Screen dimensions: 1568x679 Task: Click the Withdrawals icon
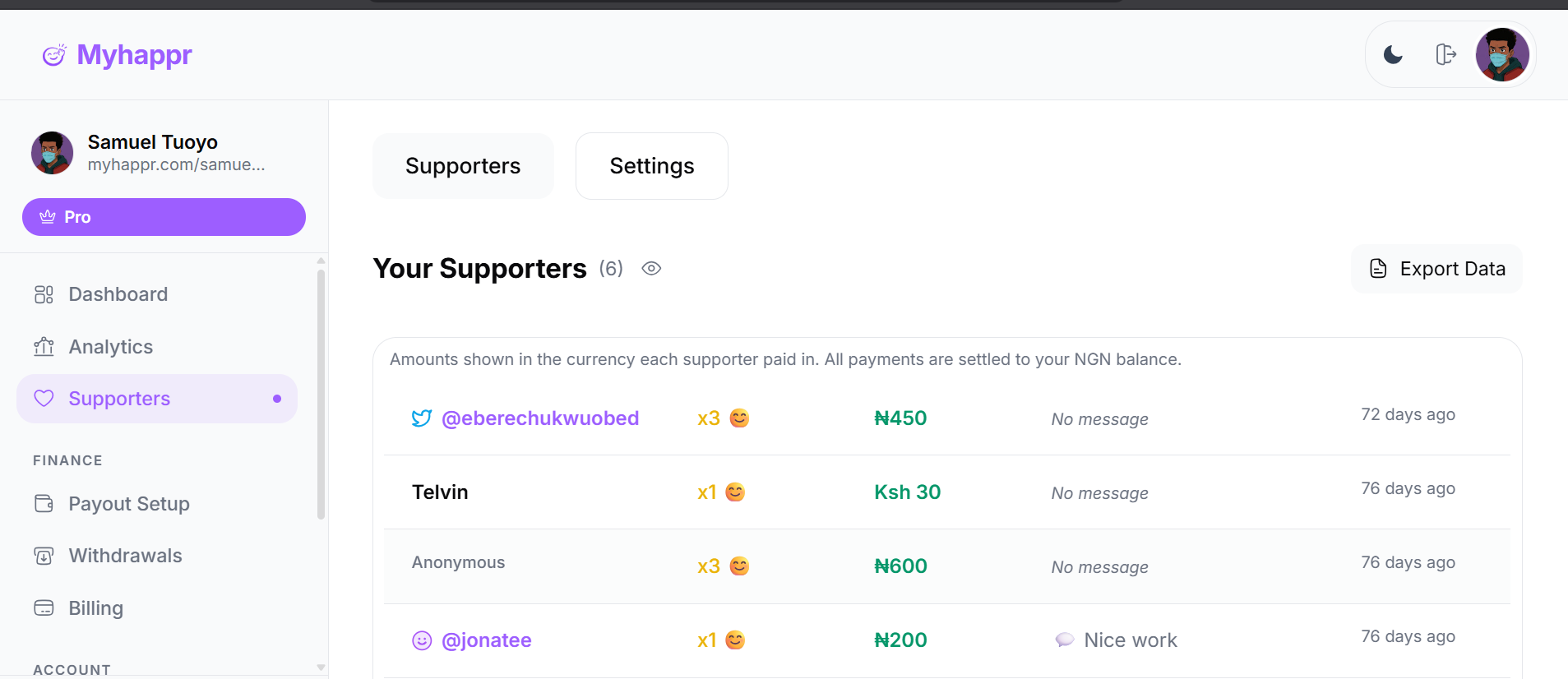(x=44, y=556)
